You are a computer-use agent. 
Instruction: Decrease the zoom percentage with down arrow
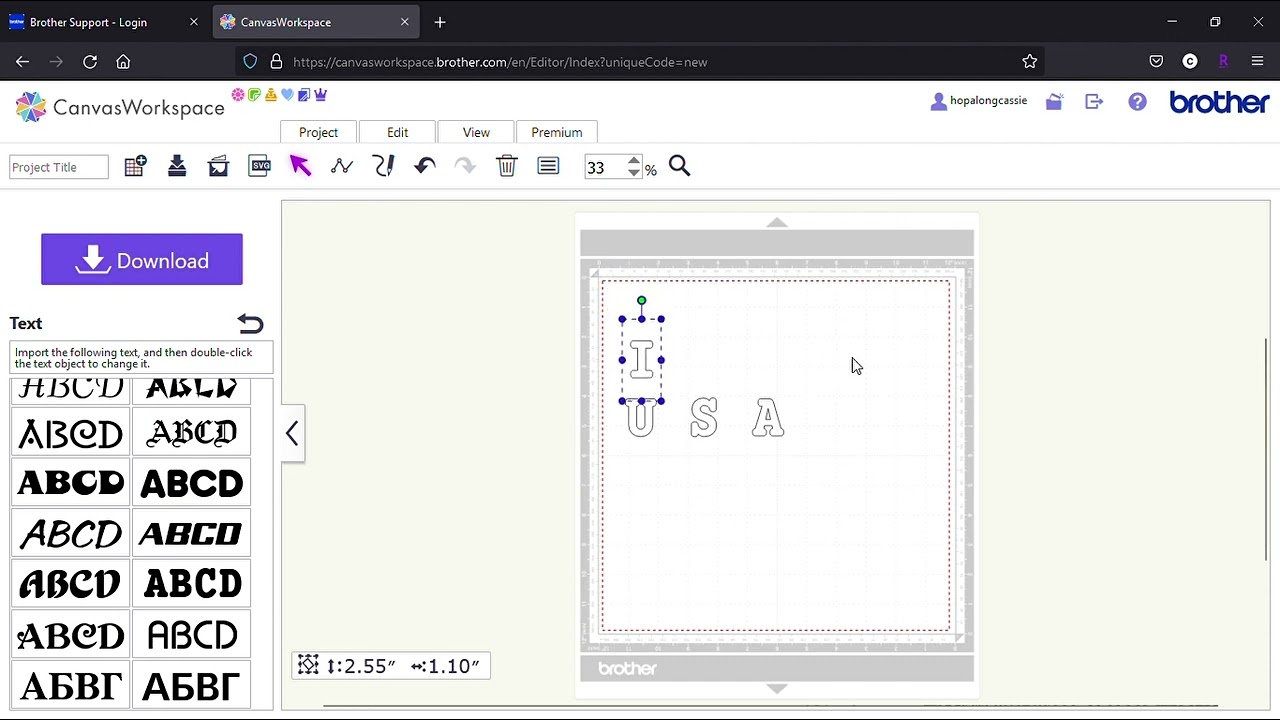tap(634, 173)
